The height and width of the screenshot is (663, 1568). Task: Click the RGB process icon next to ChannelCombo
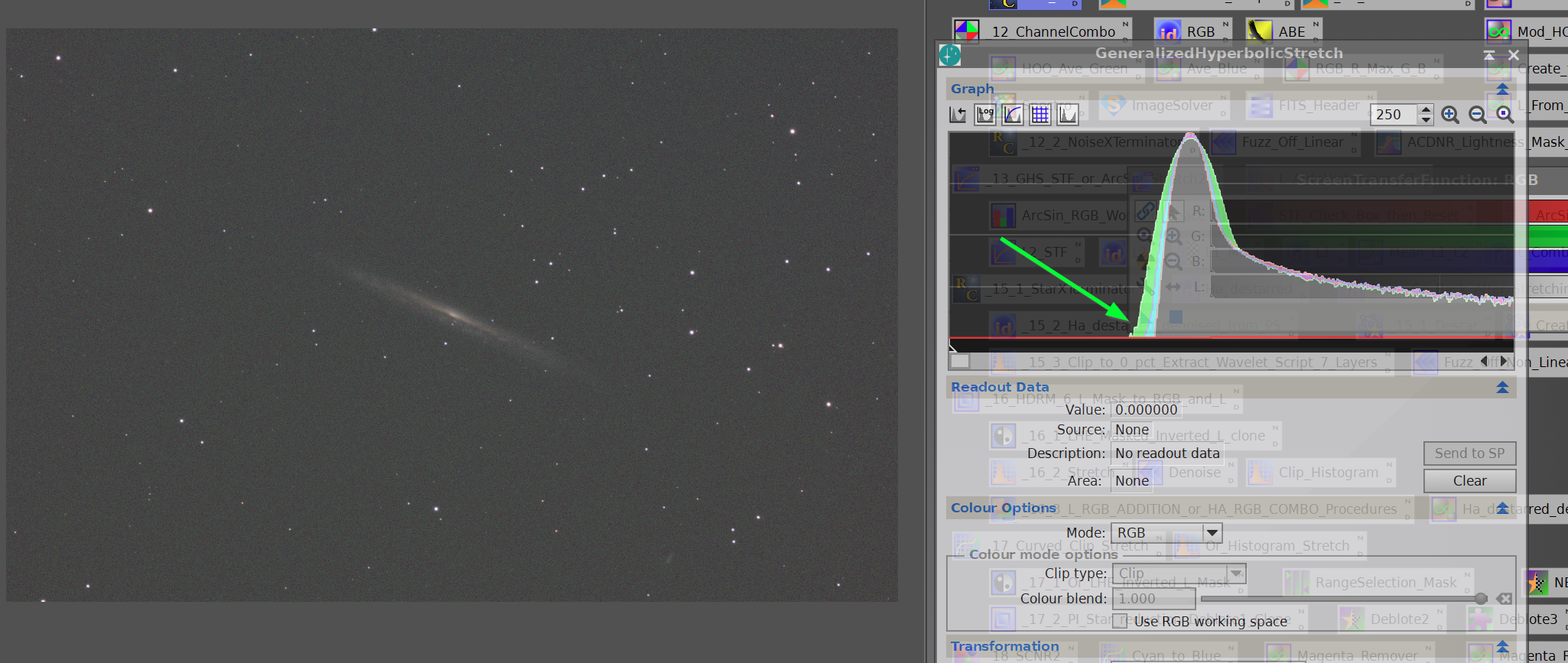click(1168, 31)
